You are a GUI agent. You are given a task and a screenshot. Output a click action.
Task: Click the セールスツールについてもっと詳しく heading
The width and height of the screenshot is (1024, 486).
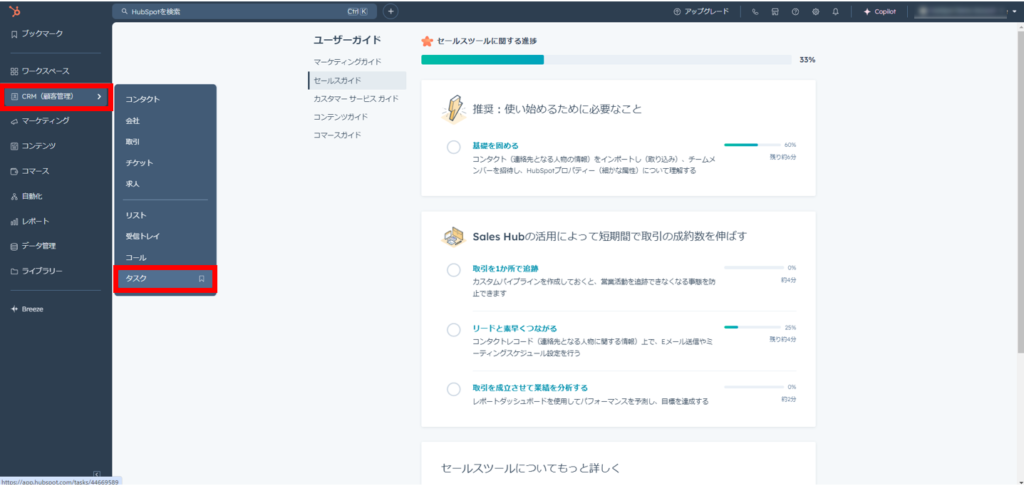[x=530, y=468]
